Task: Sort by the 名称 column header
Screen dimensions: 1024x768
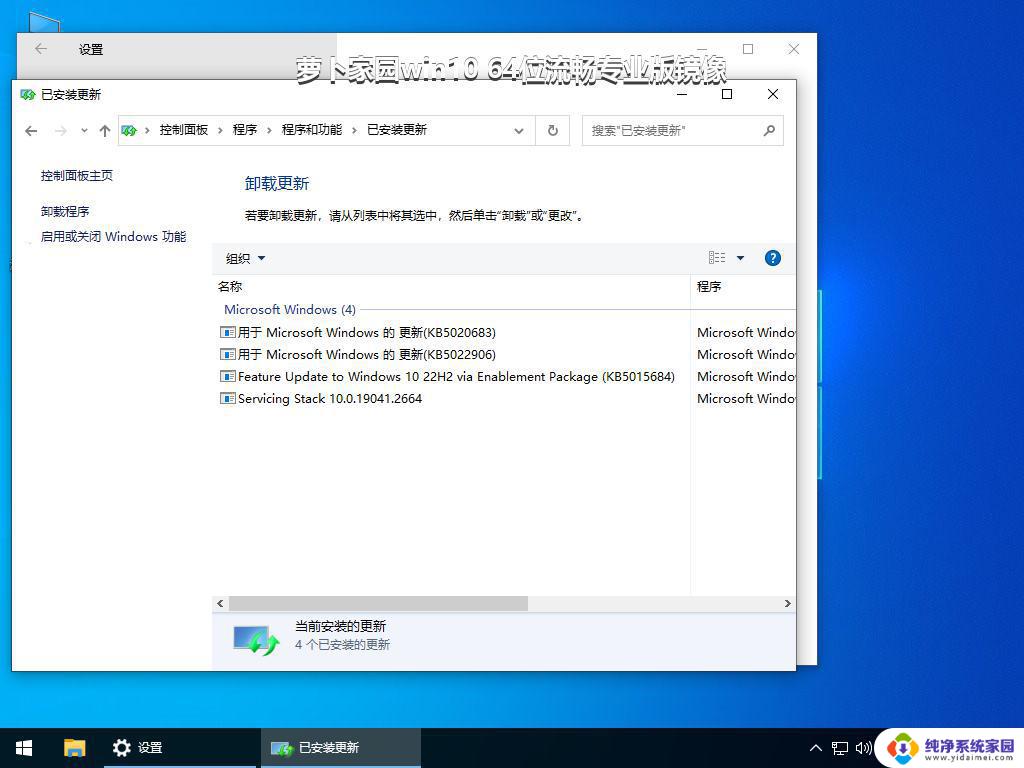Action: (x=231, y=287)
